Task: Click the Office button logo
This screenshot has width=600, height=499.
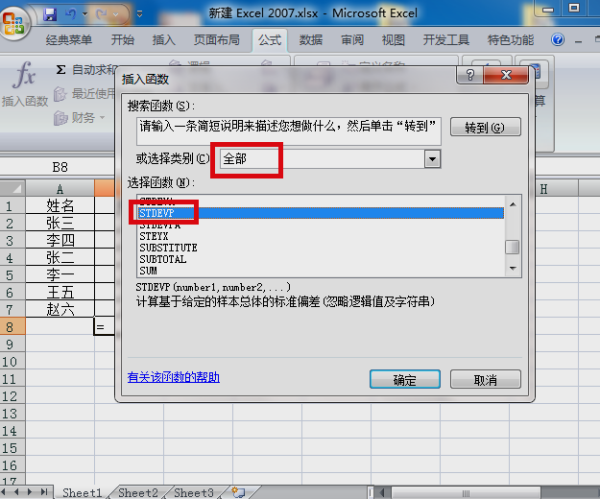Action: (x=14, y=22)
